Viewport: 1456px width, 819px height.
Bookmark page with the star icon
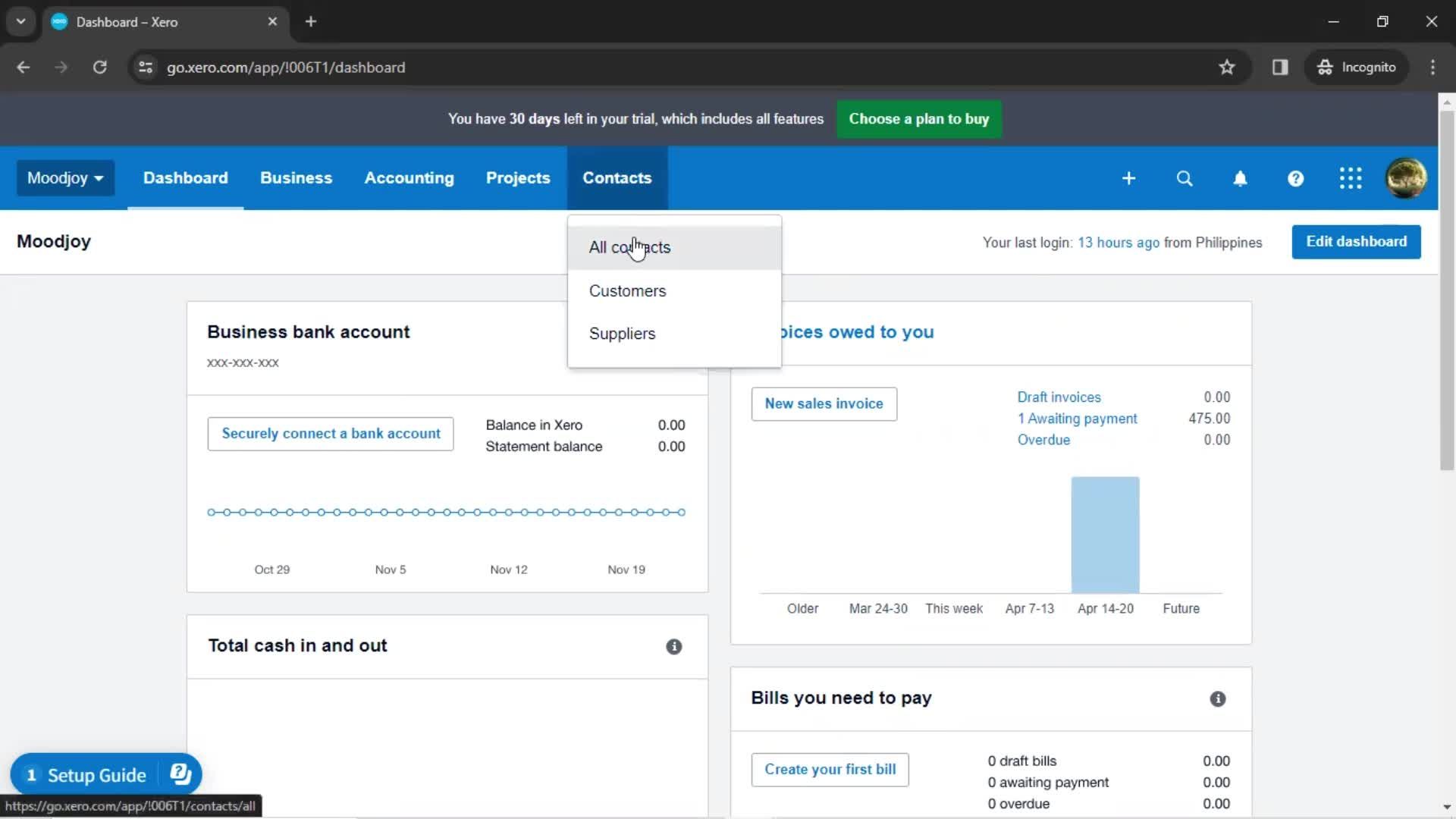[x=1227, y=67]
